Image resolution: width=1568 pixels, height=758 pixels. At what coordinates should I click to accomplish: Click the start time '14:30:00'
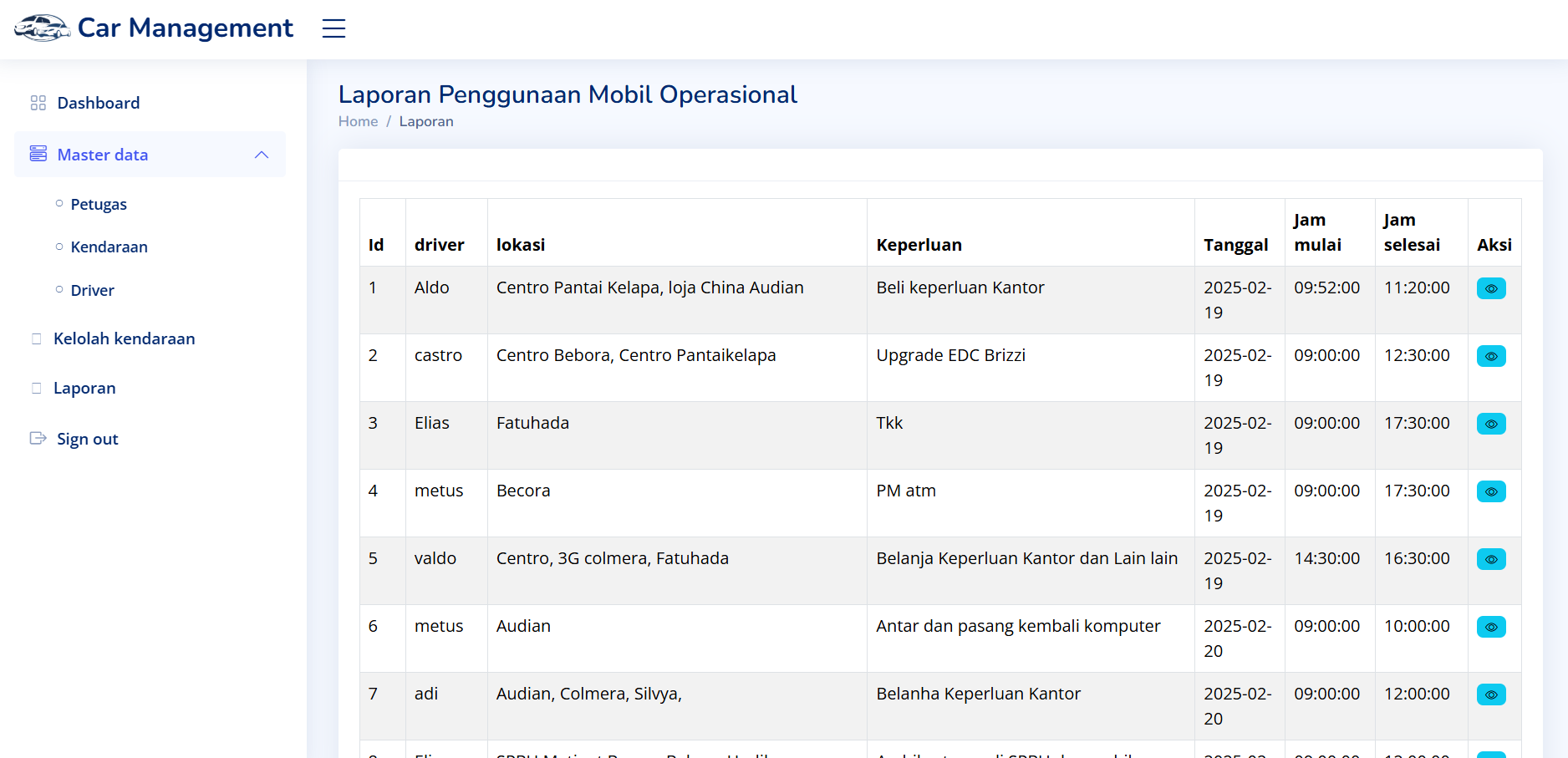click(1326, 558)
